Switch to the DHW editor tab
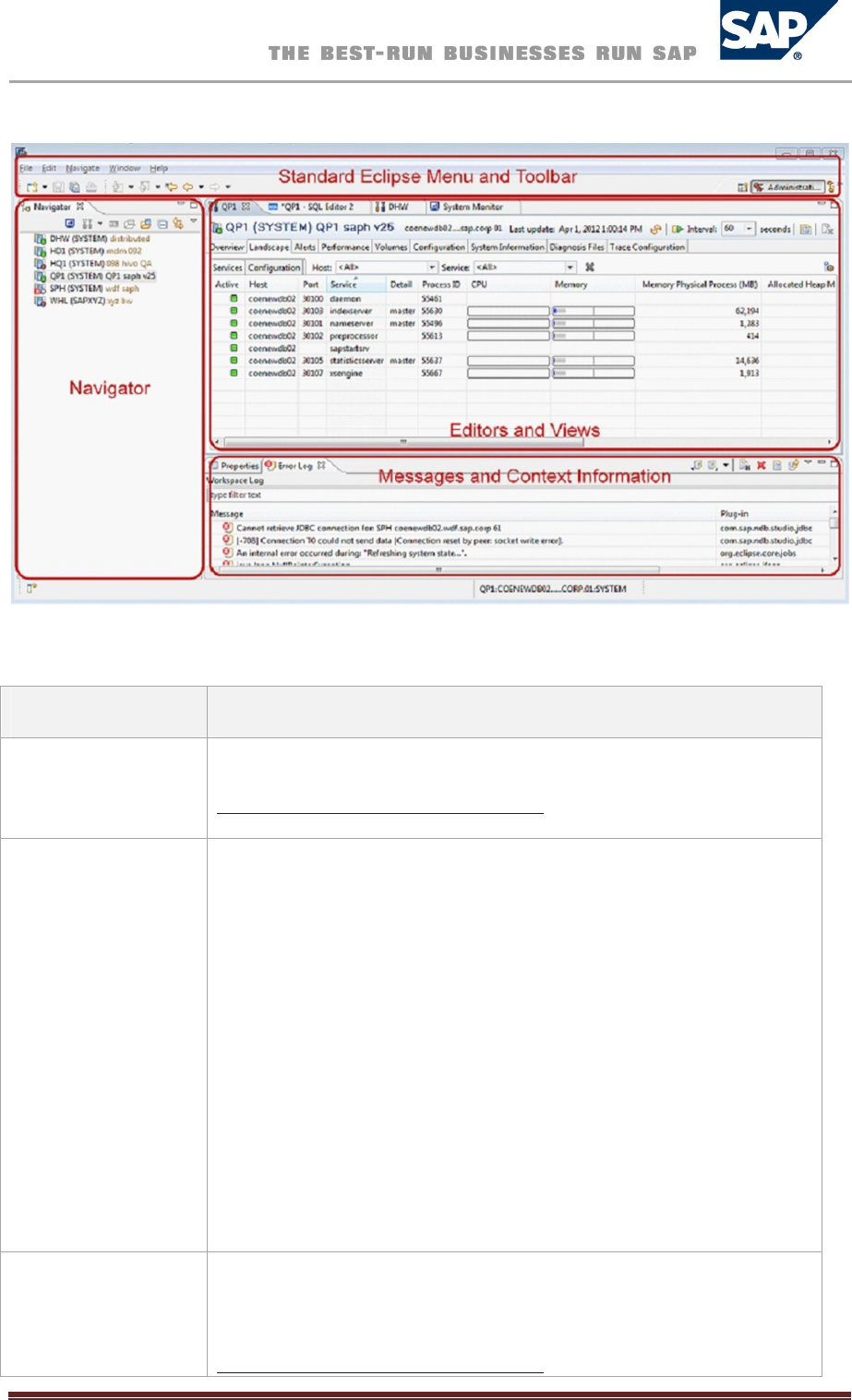Image resolution: width=852 pixels, height=1400 pixels. pos(393,207)
